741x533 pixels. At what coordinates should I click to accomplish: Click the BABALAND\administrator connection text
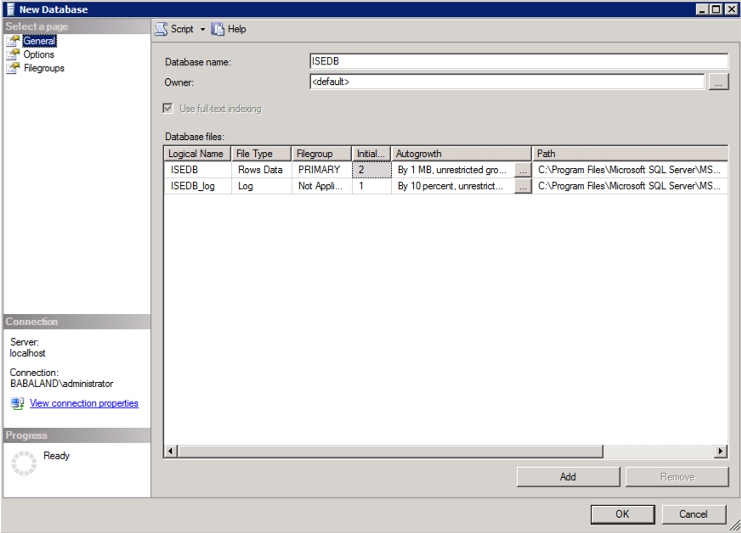(61, 383)
